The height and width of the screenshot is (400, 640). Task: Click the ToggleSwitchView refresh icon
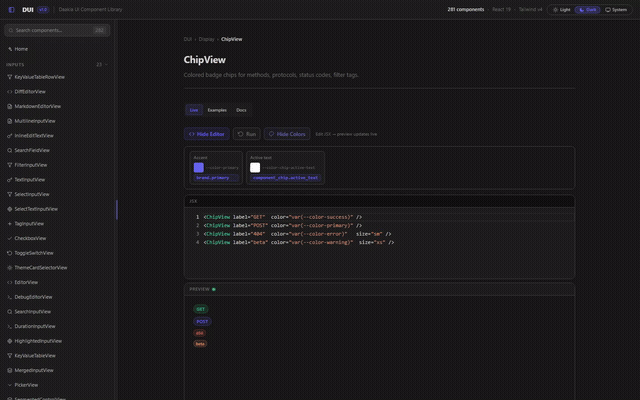(x=9, y=253)
